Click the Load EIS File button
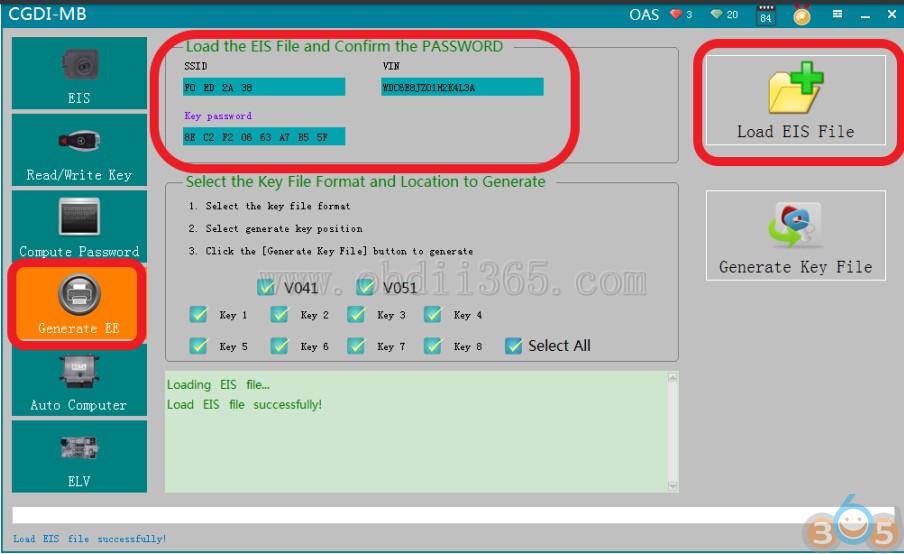This screenshot has width=904, height=554. click(796, 100)
